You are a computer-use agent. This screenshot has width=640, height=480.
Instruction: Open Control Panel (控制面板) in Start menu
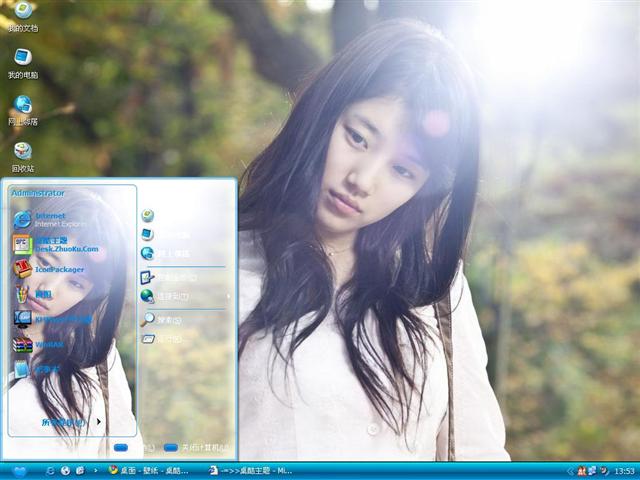pyautogui.click(x=175, y=277)
